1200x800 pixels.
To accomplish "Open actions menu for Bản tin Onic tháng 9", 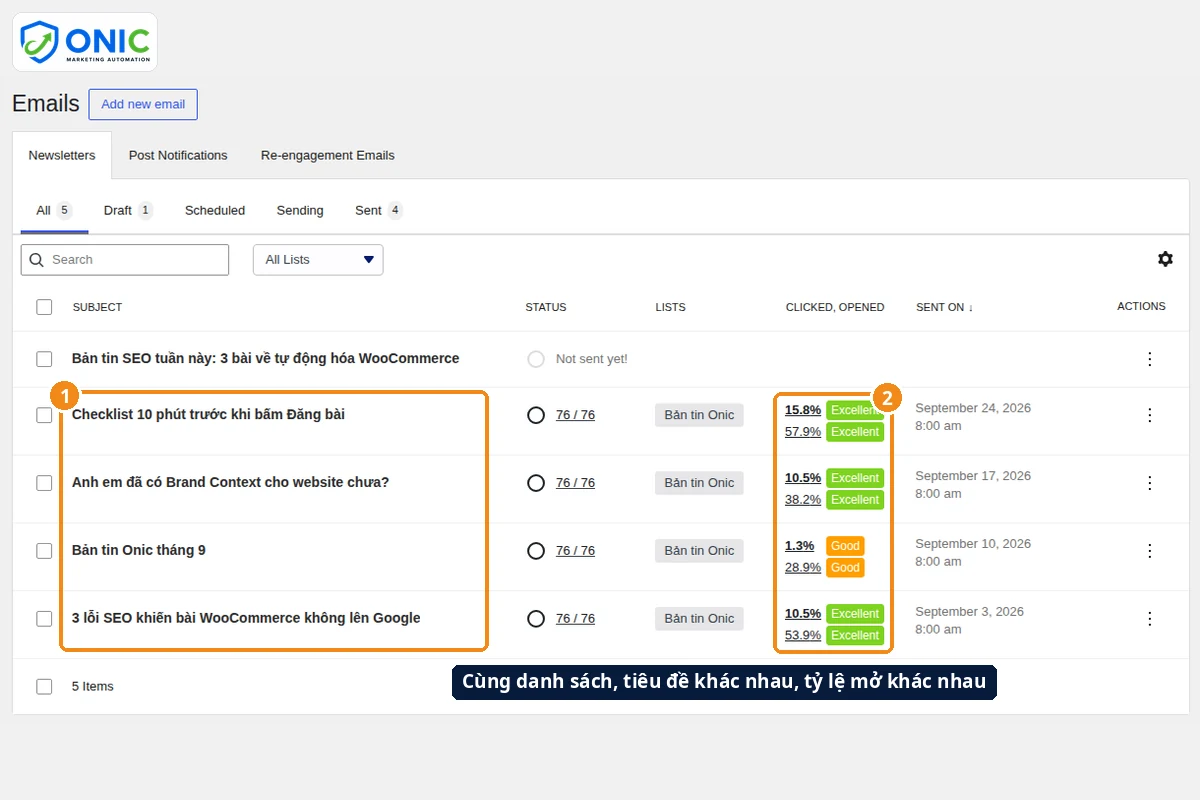I will tap(1149, 551).
